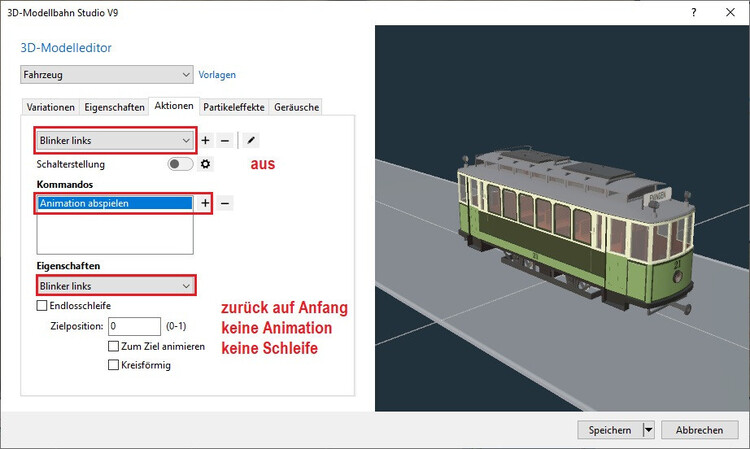This screenshot has width=750, height=449.
Task: Remove the selected action with minus icon beside Blinker links
Action: pos(225,140)
